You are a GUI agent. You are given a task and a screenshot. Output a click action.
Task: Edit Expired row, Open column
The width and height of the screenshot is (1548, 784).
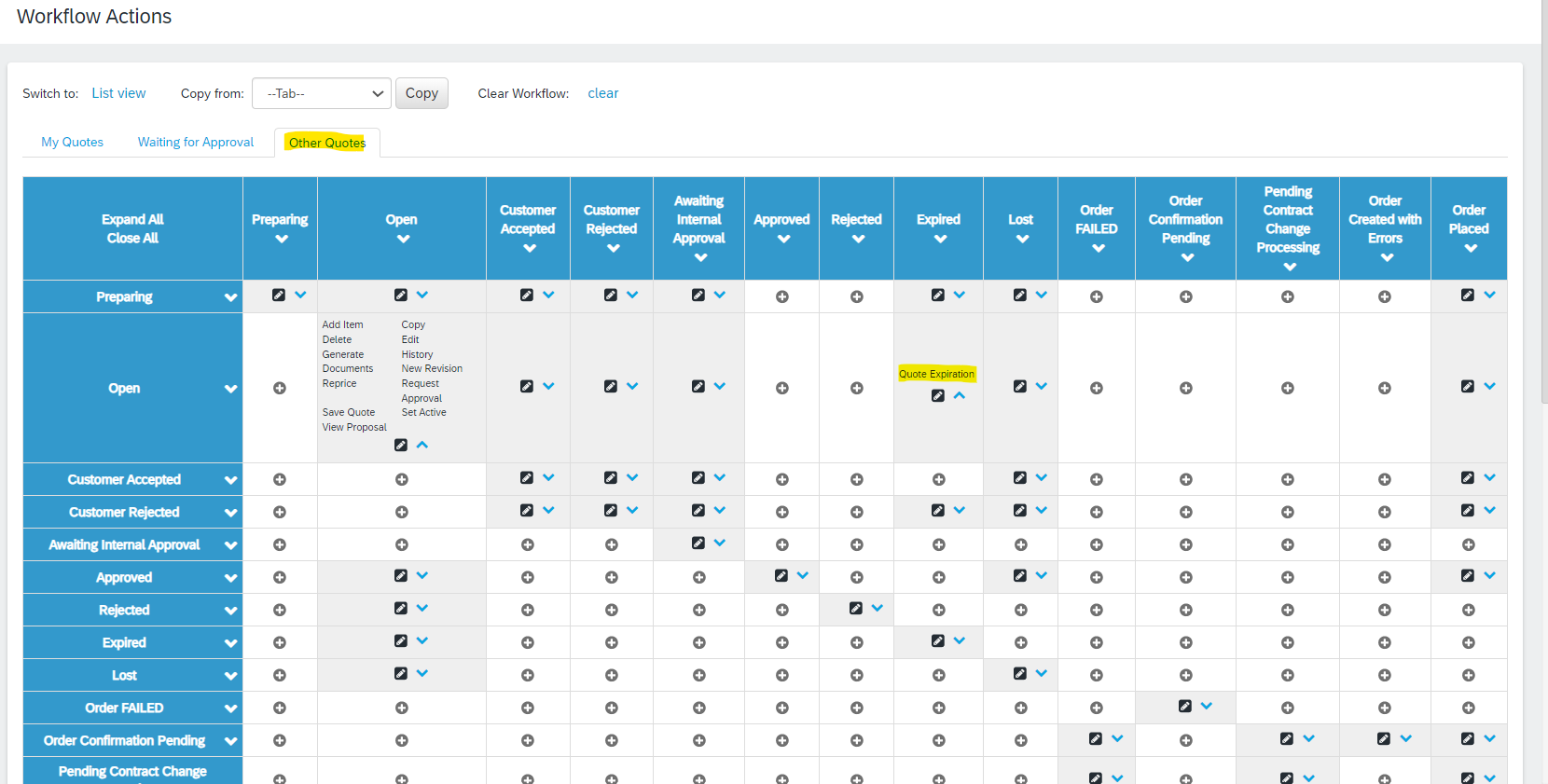coord(400,640)
